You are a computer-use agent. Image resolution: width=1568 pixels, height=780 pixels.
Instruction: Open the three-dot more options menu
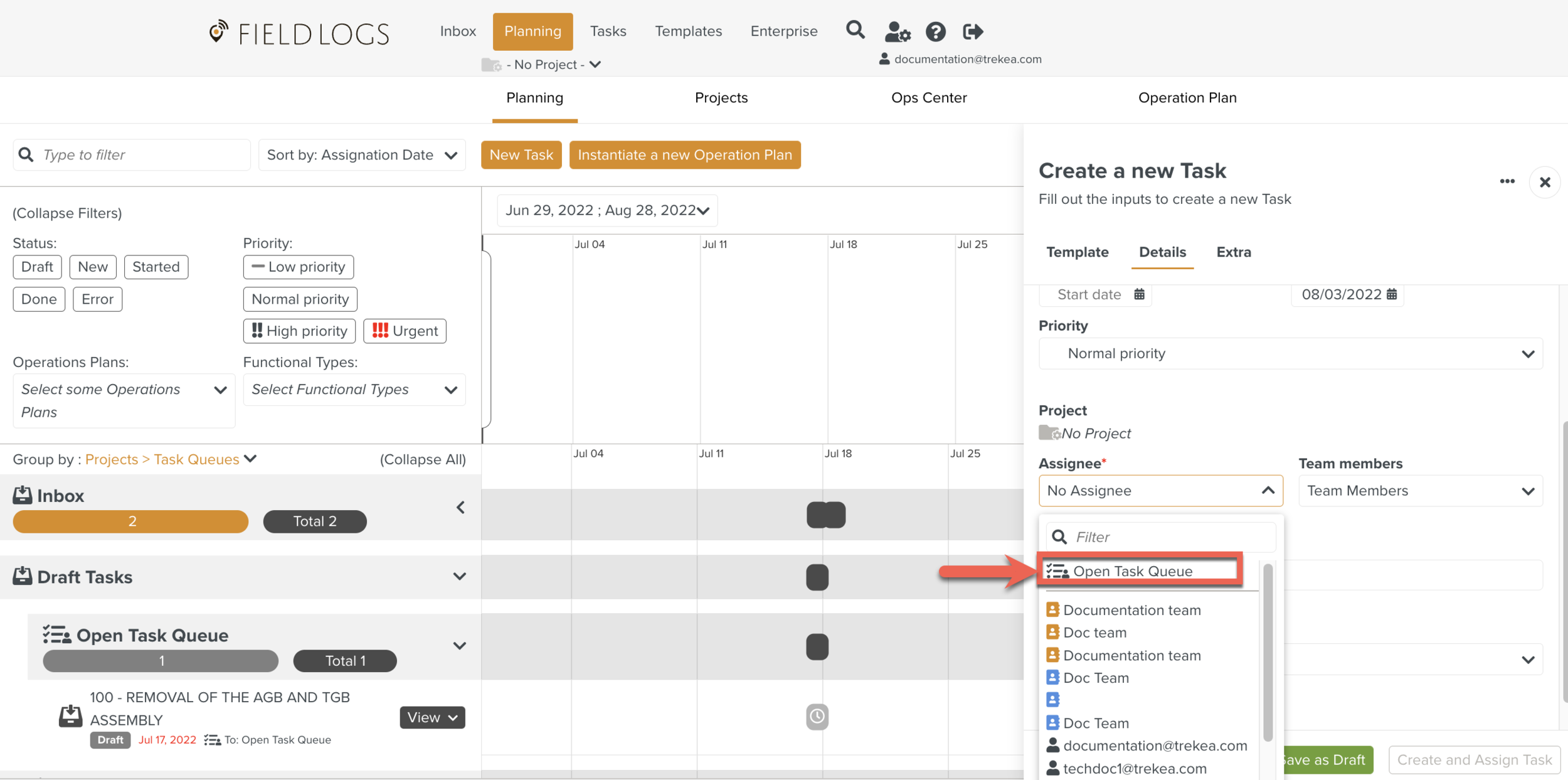pos(1507,181)
